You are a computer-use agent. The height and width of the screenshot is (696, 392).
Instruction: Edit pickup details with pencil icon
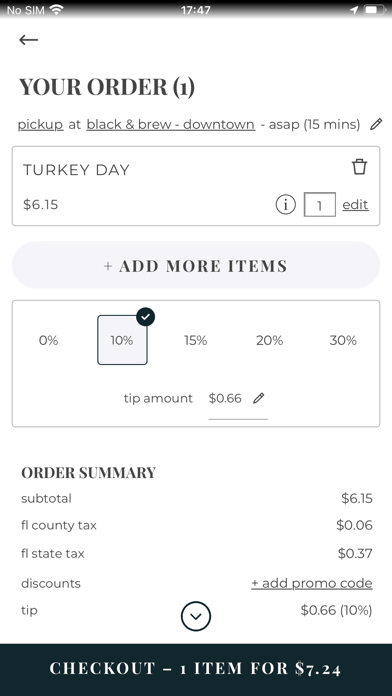tap(376, 124)
